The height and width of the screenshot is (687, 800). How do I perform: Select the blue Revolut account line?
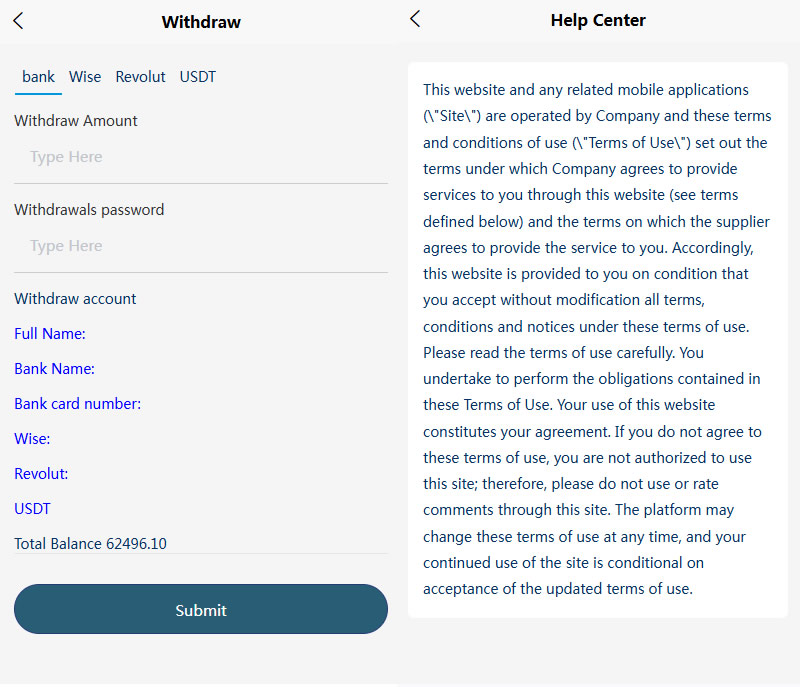coord(41,474)
